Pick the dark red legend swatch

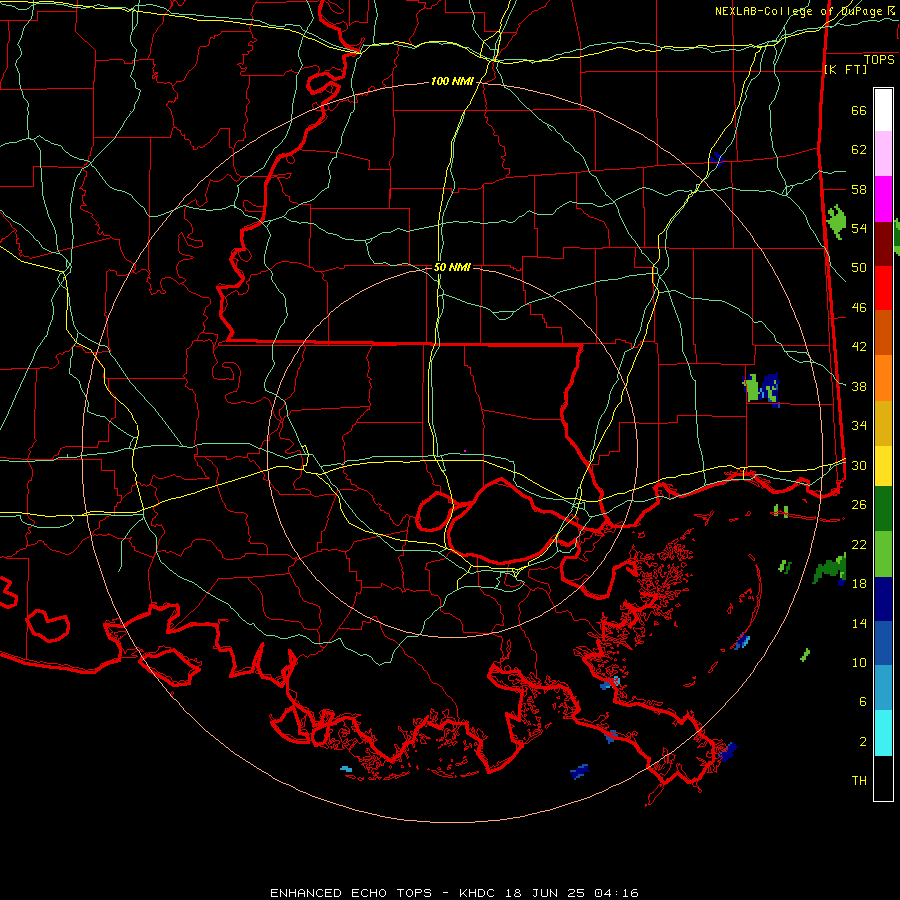click(883, 243)
